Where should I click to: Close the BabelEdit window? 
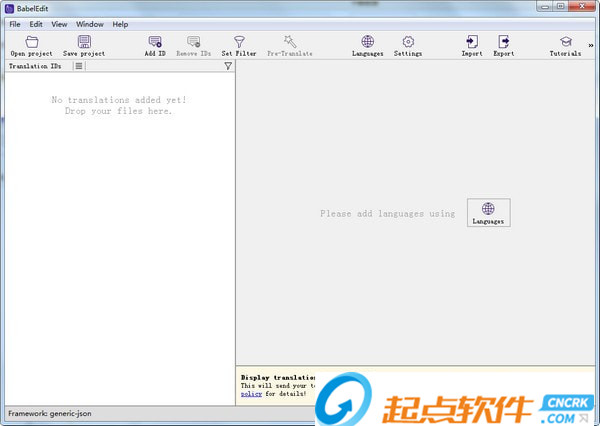582,7
